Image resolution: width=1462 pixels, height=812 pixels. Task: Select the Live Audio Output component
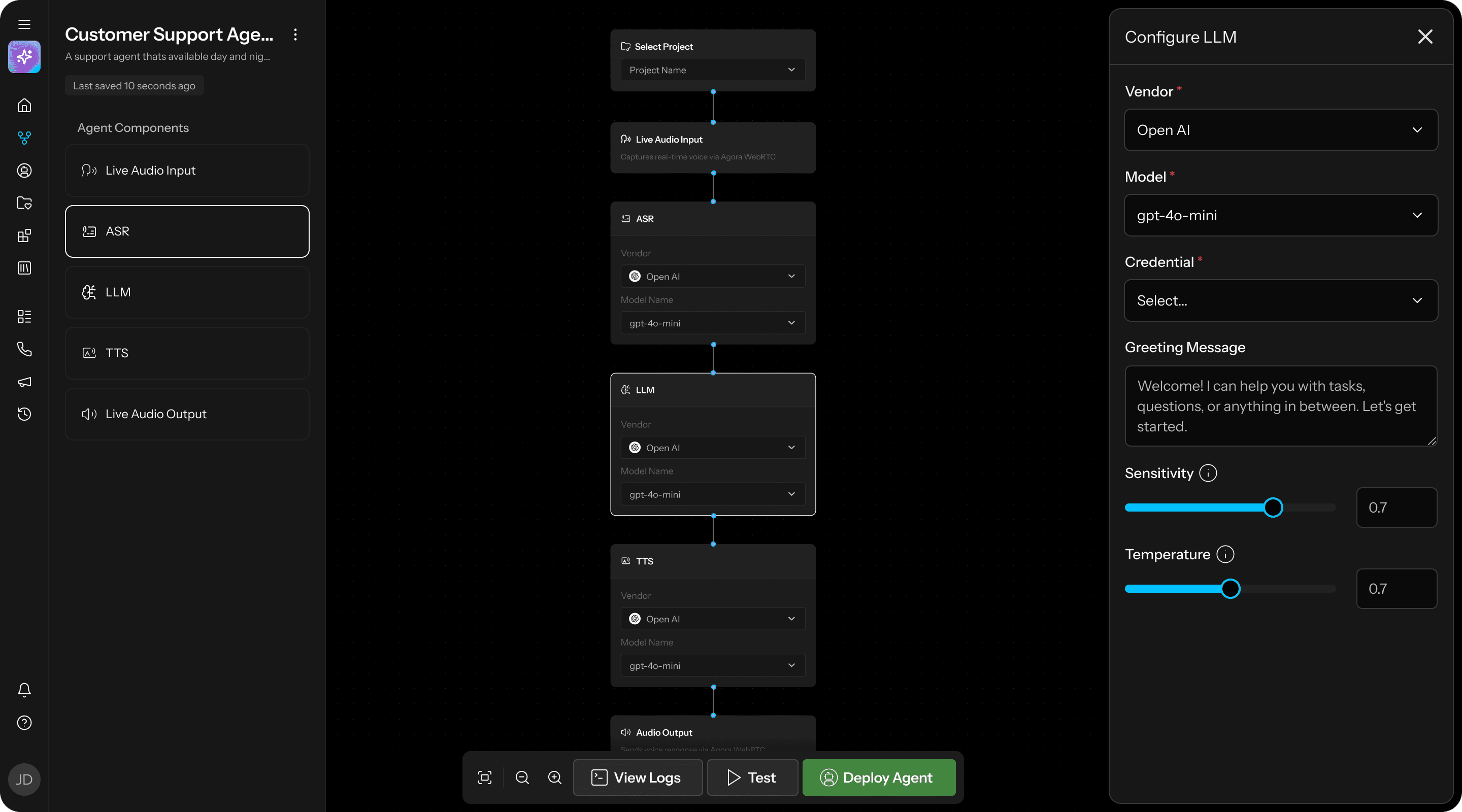pos(187,414)
